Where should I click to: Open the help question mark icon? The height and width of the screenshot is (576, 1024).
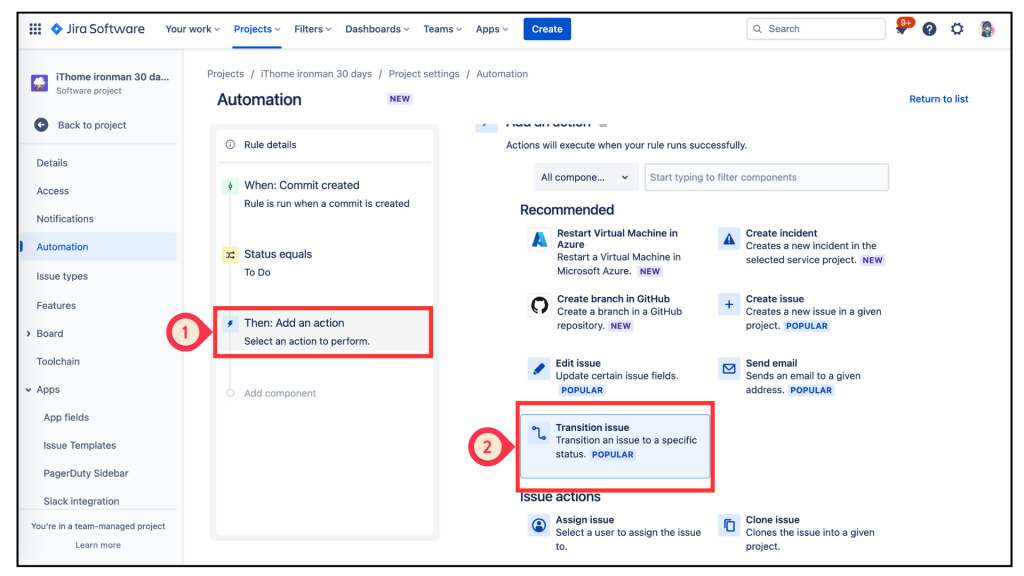pyautogui.click(x=929, y=29)
